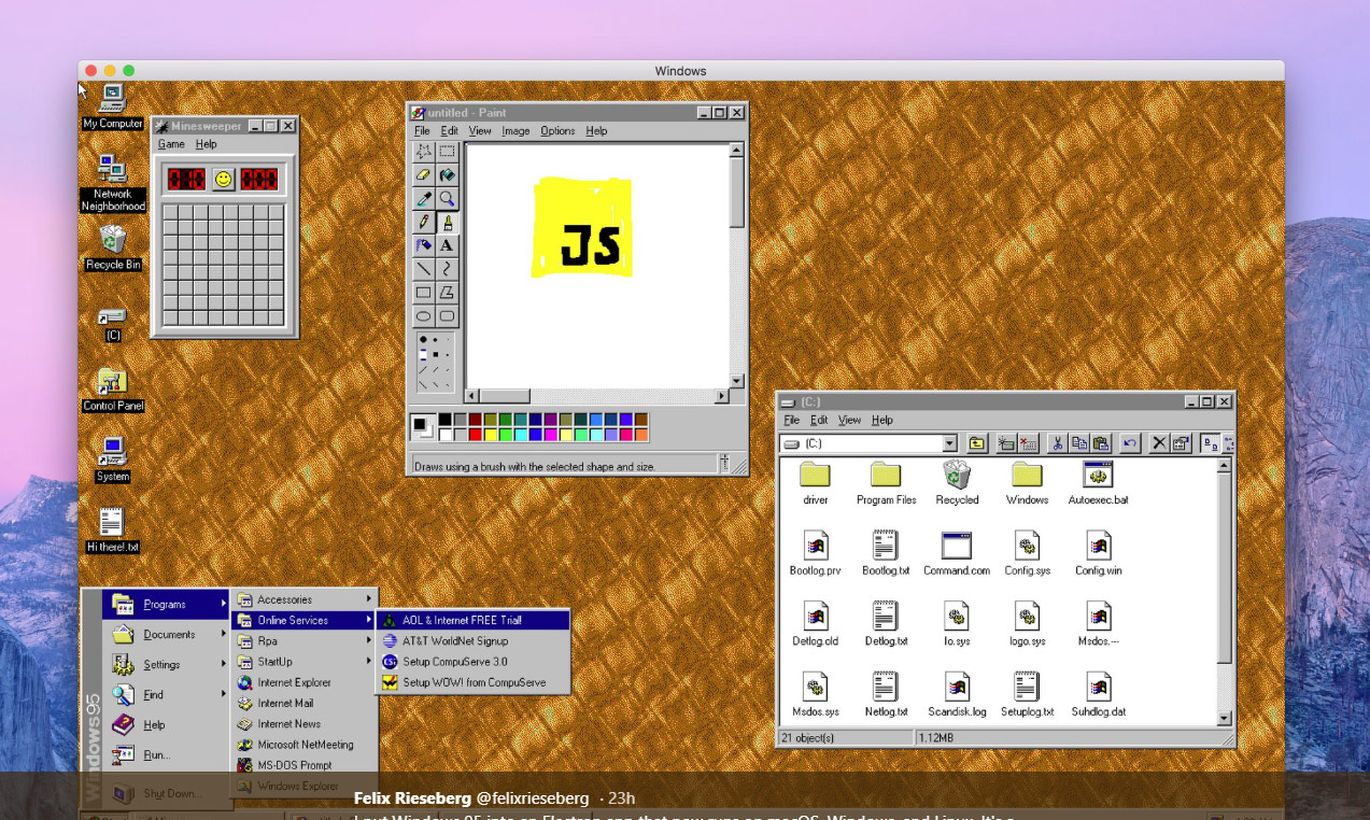Select the straight Line tool in Paint

pos(424,268)
